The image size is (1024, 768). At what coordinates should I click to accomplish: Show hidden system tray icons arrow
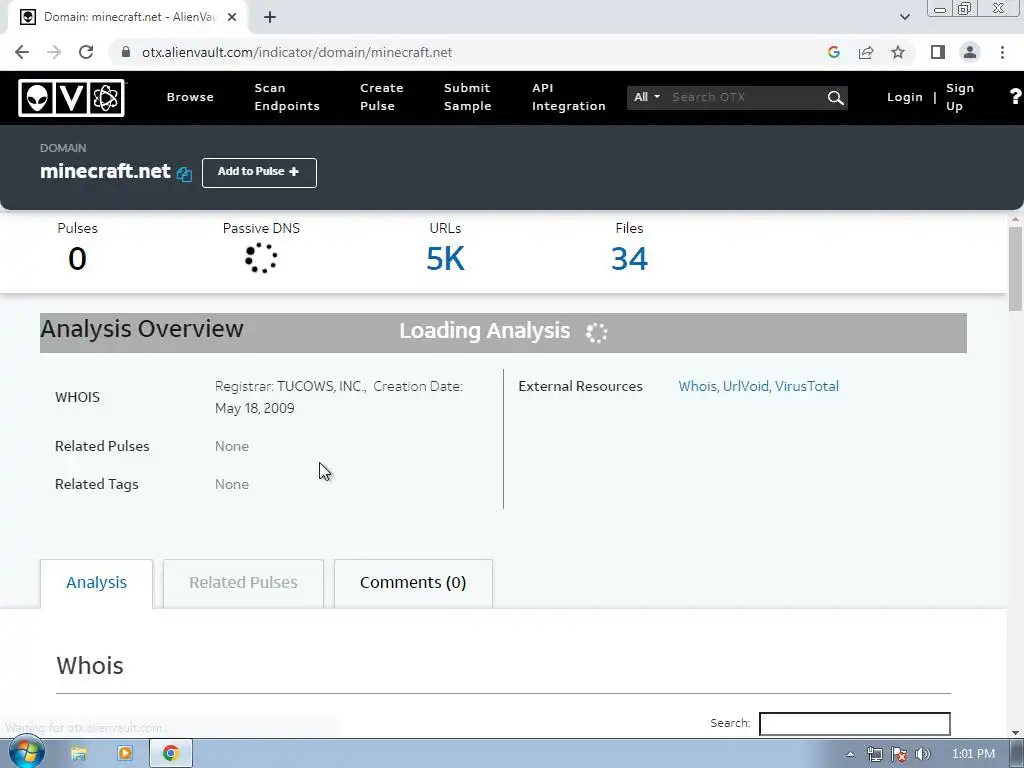point(850,754)
